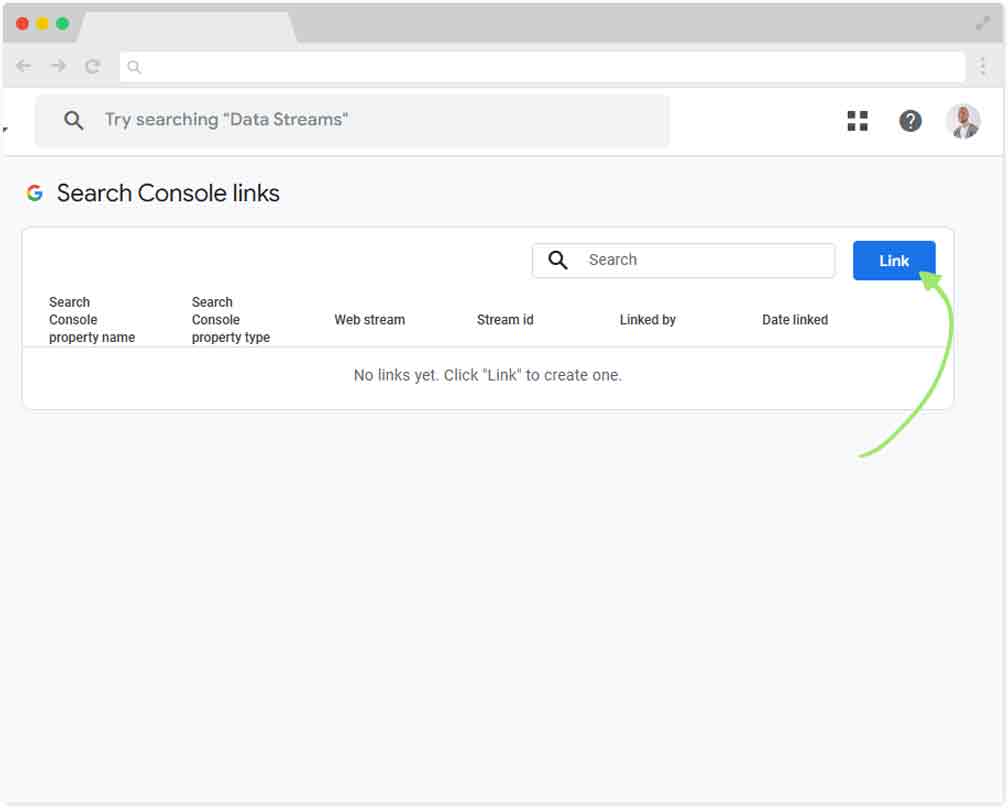The width and height of the screenshot is (1008, 808).
Task: Click the yellow minimize window button
Action: 42,24
